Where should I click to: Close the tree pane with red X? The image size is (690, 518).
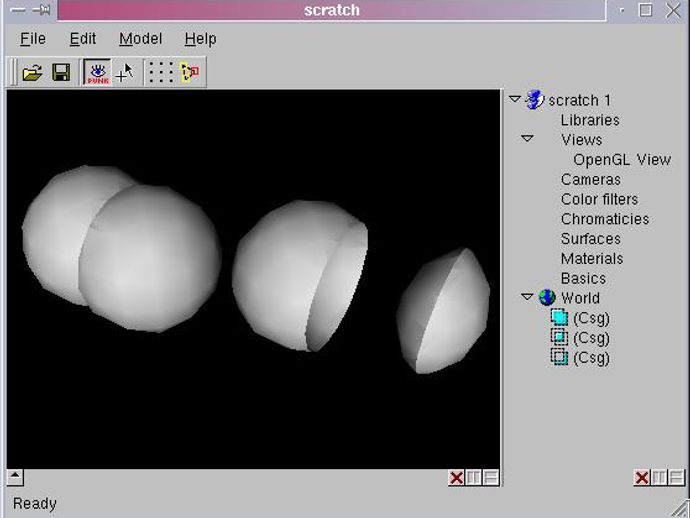(x=642, y=478)
